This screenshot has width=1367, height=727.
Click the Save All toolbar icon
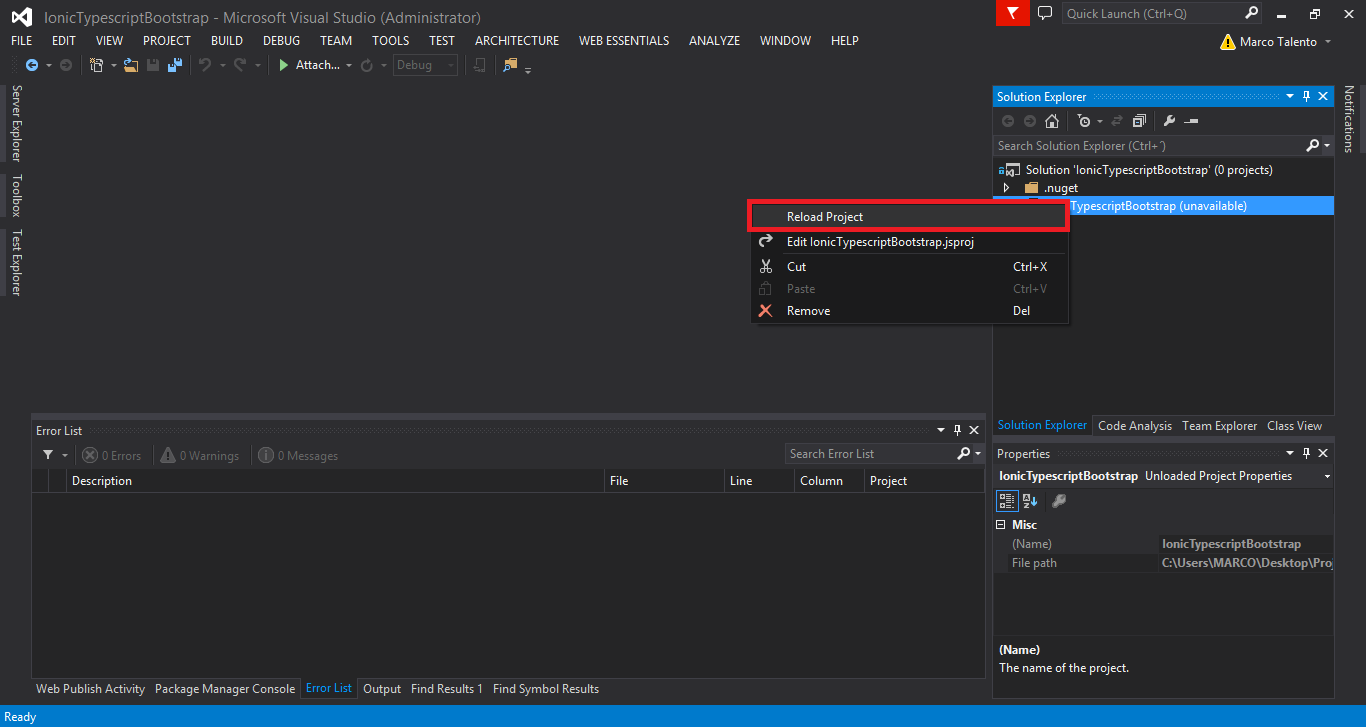click(175, 65)
